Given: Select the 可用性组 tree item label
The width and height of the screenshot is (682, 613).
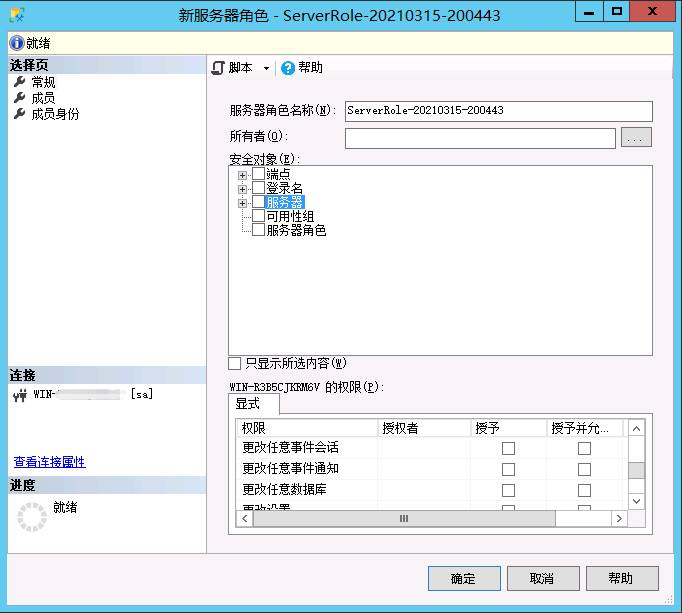Looking at the screenshot, I should tap(290, 216).
